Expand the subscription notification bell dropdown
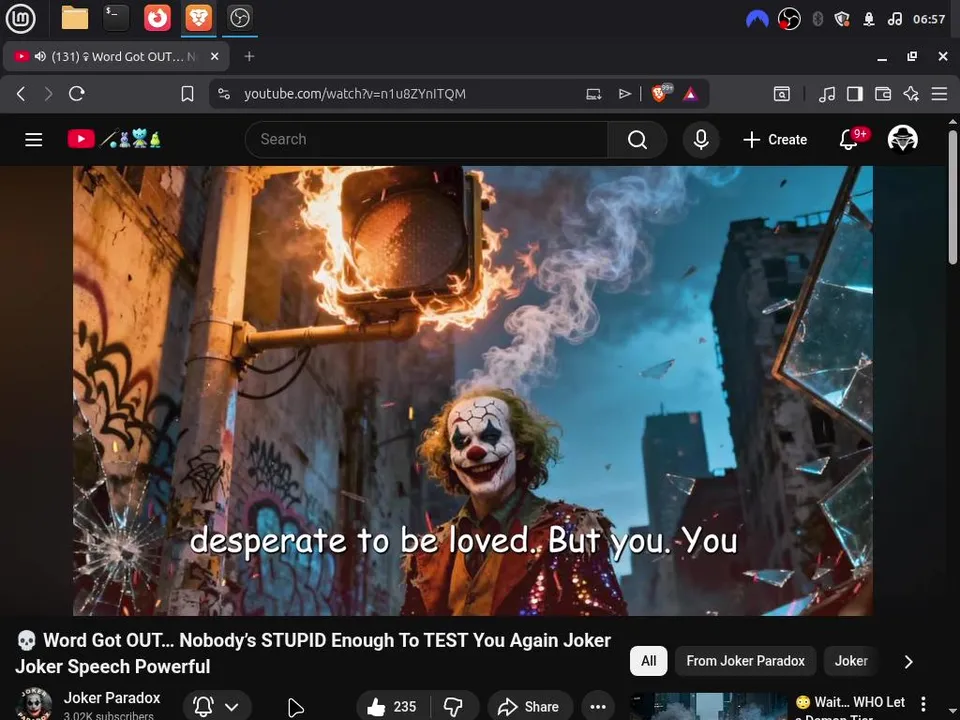The width and height of the screenshot is (960, 720). 216,707
